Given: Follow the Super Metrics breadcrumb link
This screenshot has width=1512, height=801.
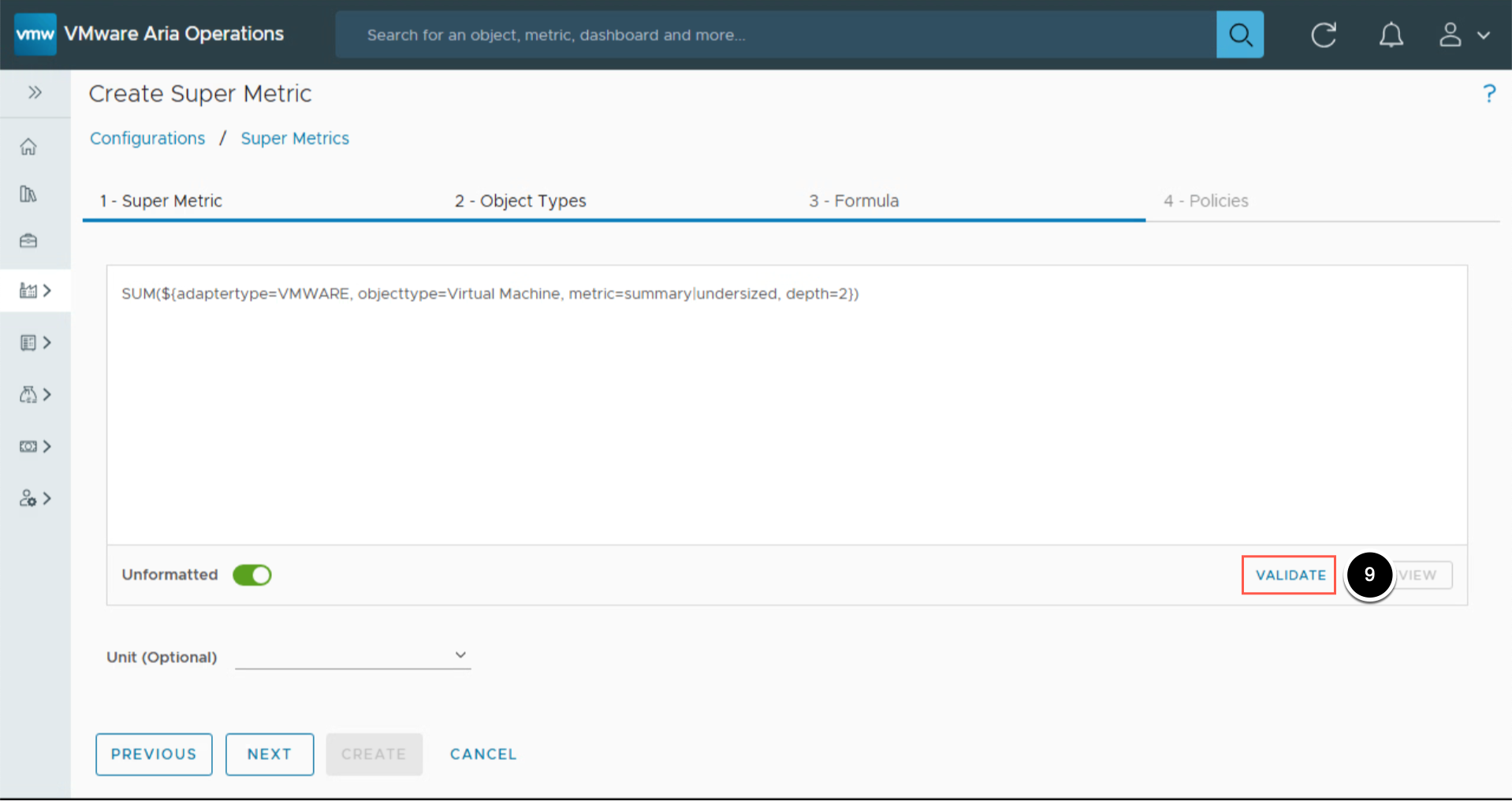Looking at the screenshot, I should 295,139.
